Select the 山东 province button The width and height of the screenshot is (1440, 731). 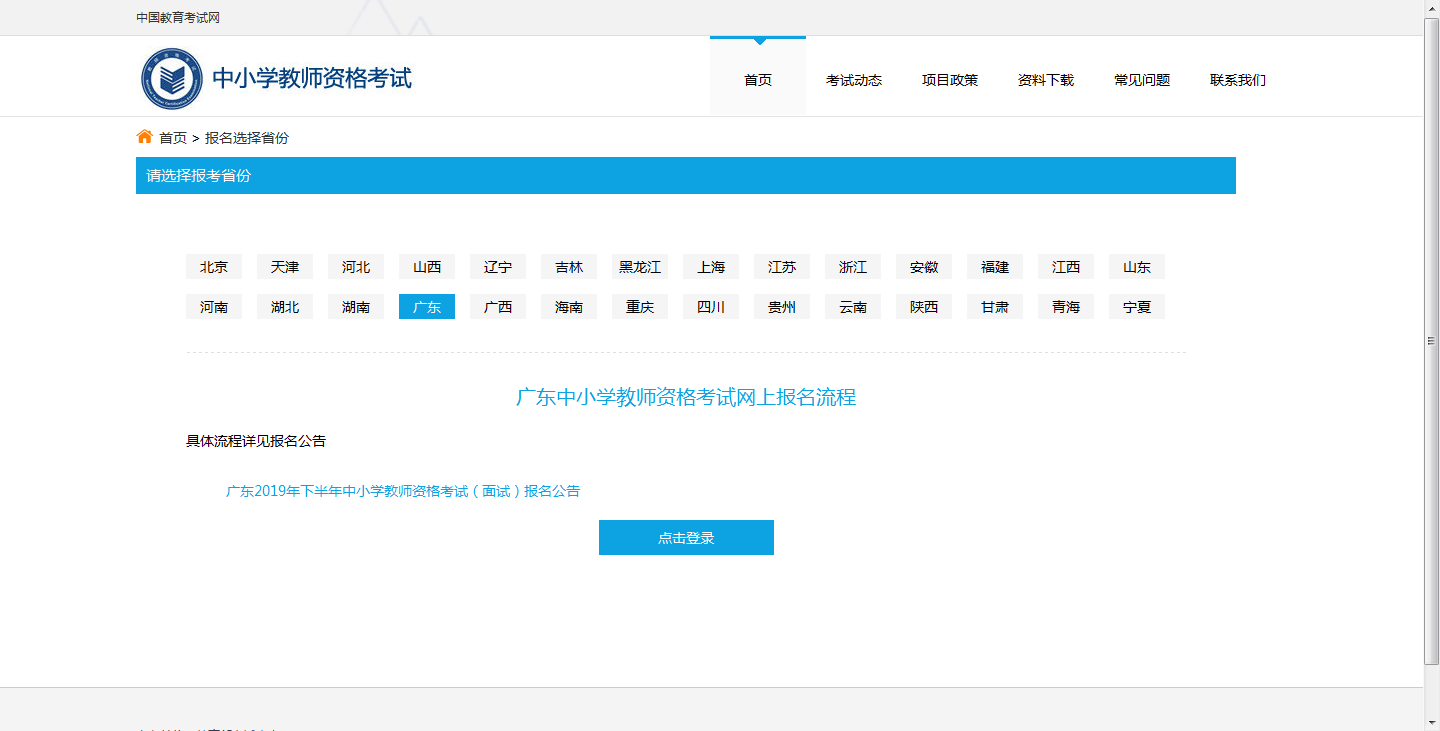pos(1137,267)
